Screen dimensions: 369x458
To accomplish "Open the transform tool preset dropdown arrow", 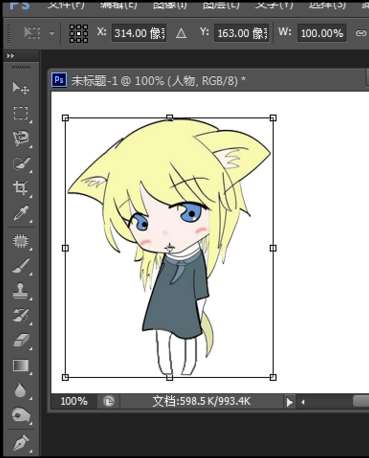I will click(x=52, y=34).
